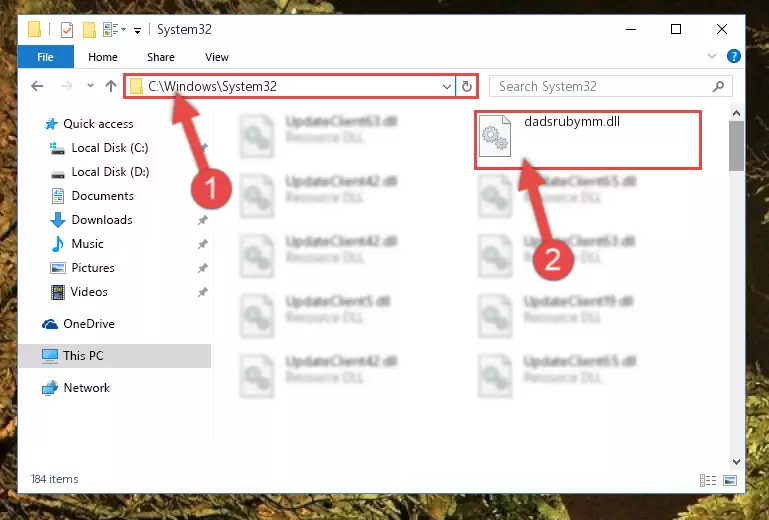Select OneDrive in navigation pane
Image resolution: width=769 pixels, height=520 pixels.
(x=89, y=324)
